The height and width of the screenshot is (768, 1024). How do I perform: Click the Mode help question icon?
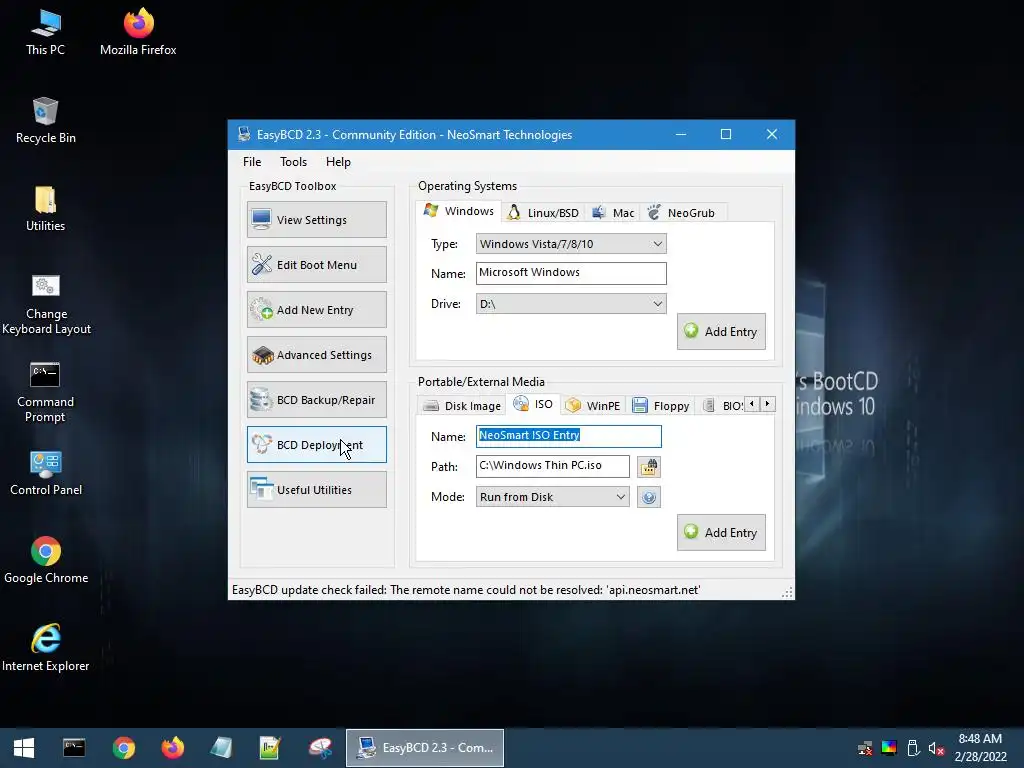(648, 498)
